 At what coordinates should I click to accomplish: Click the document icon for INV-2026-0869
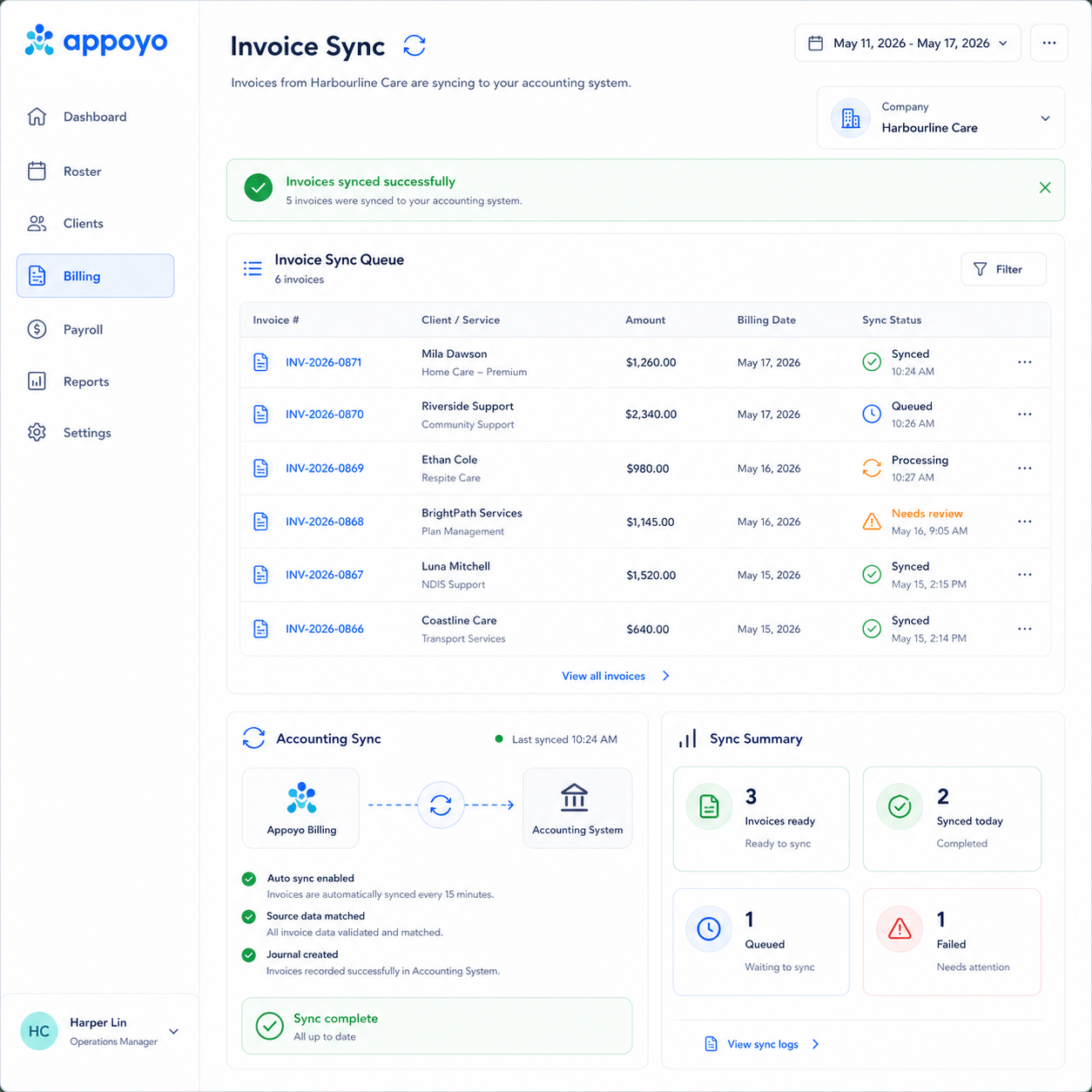pos(260,468)
